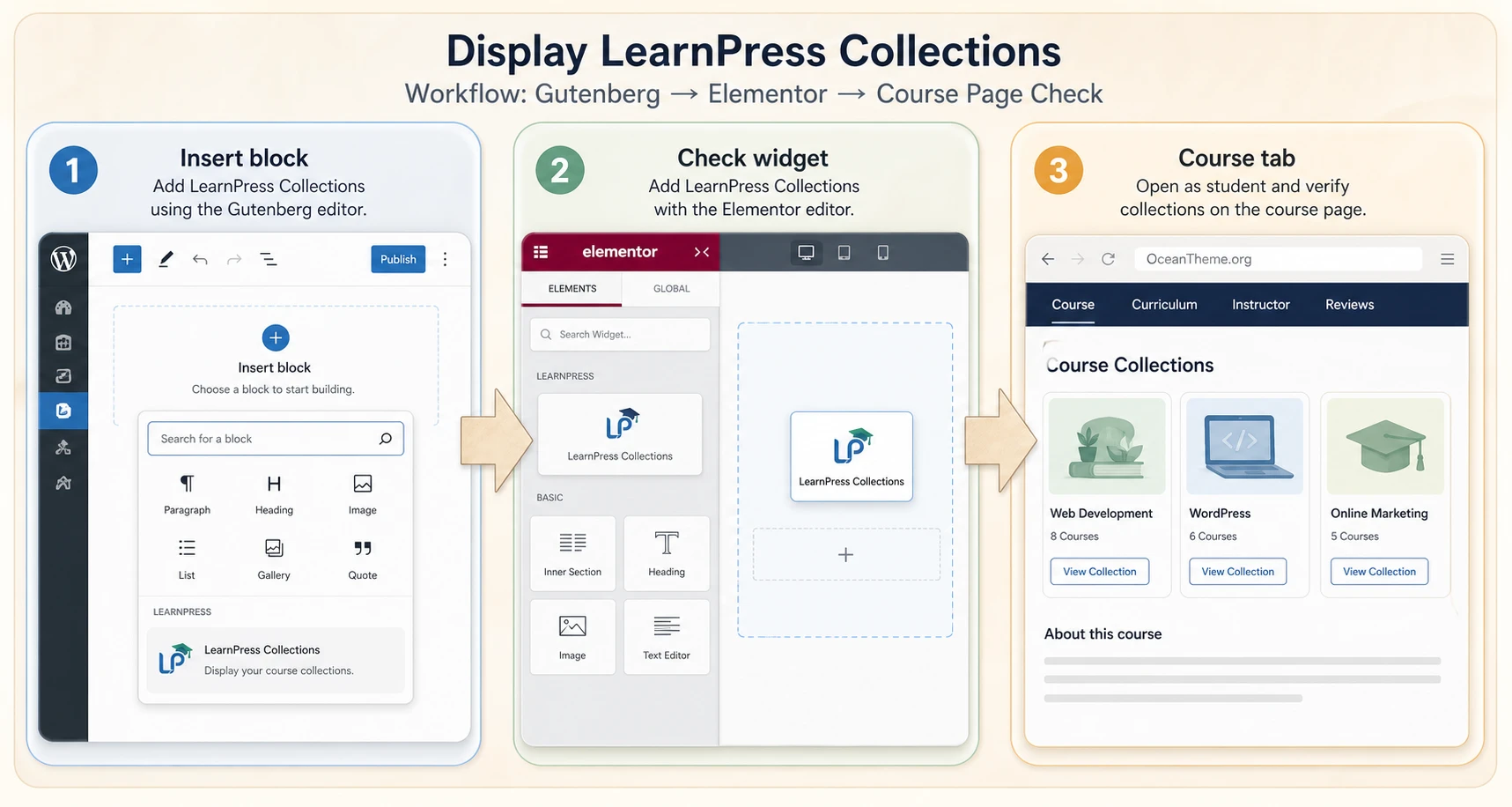
Task: Open the Elementor hamburger menu
Action: click(541, 252)
